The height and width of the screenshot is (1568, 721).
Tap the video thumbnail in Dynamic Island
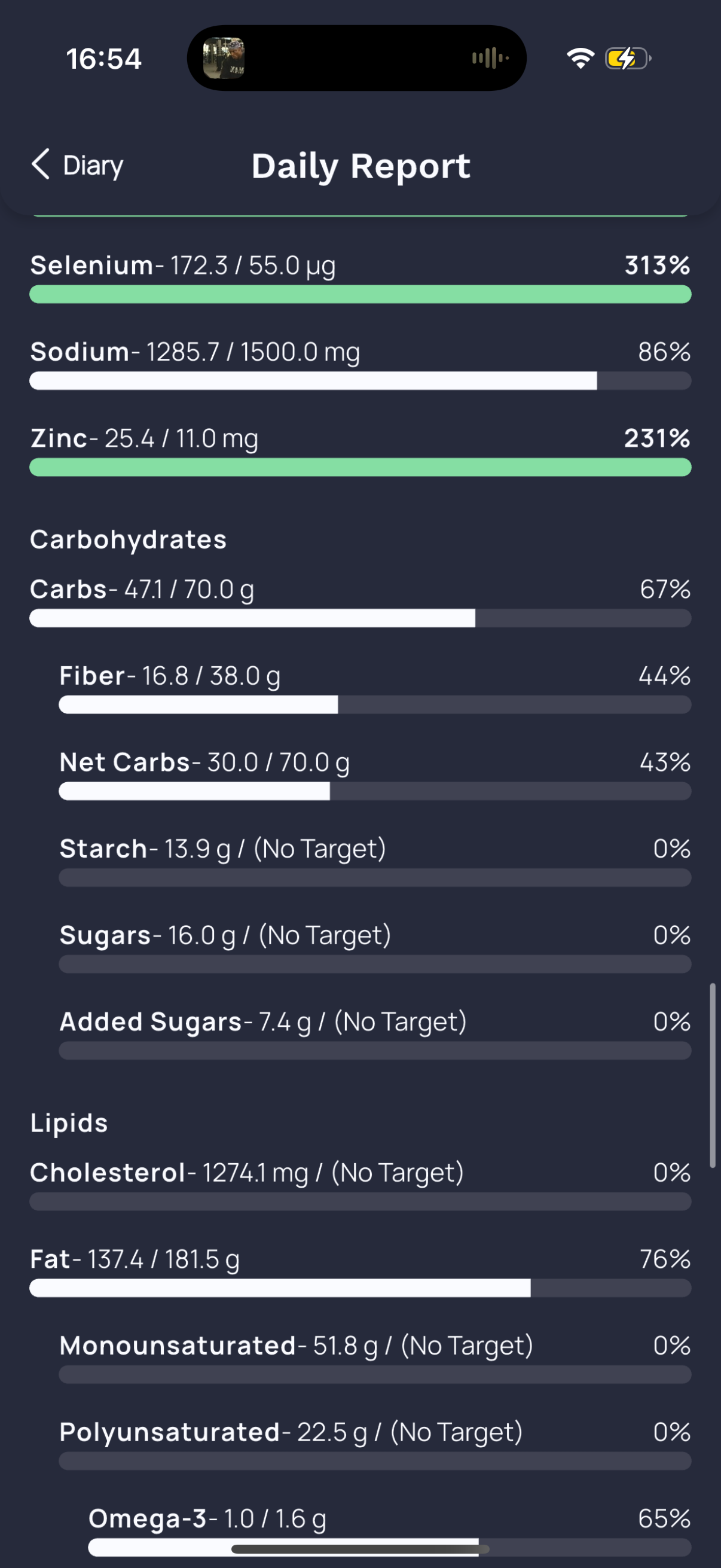tap(224, 58)
